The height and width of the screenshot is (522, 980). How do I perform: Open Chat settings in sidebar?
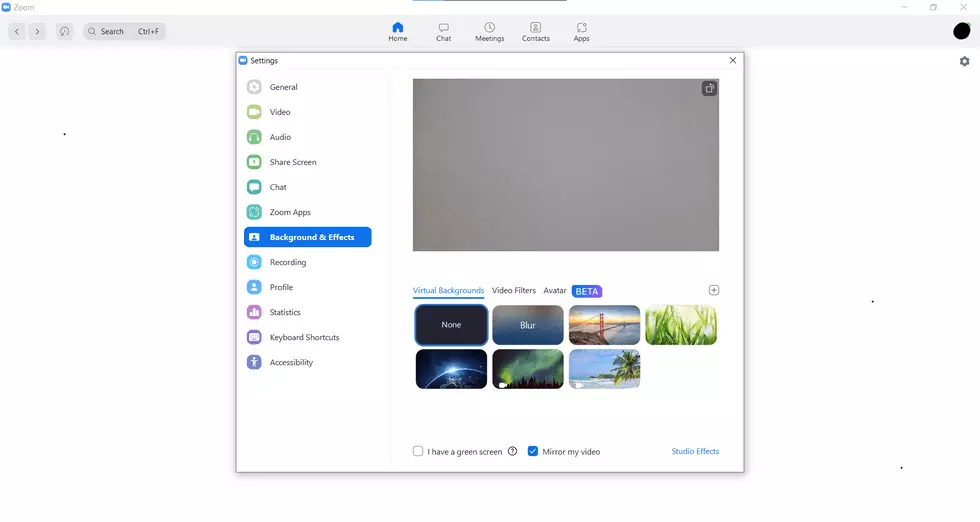(x=308, y=187)
